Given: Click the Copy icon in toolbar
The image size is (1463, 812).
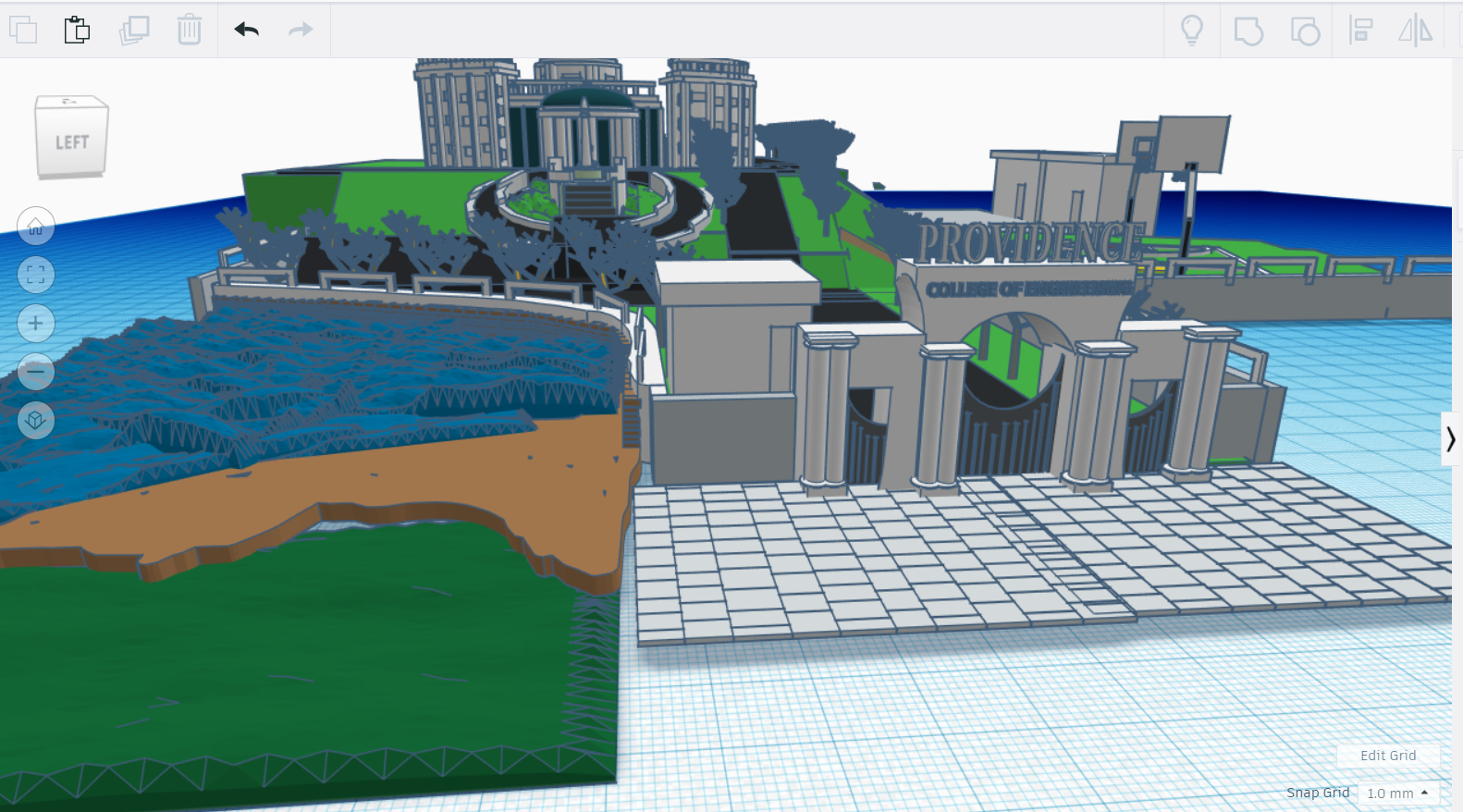Looking at the screenshot, I should (x=23, y=31).
